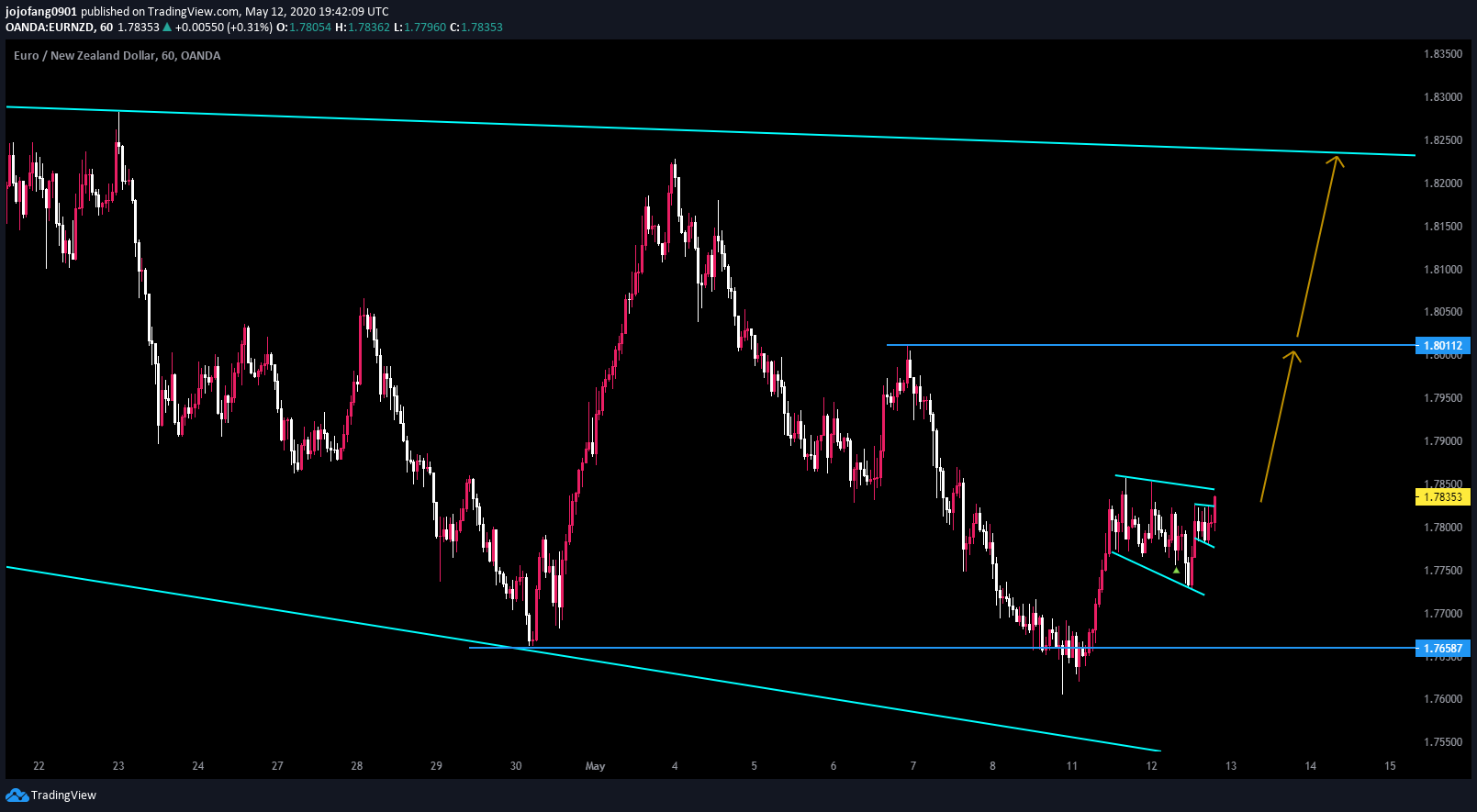Click the OANDA:EURNZD, 60 symbol text

pos(59,28)
